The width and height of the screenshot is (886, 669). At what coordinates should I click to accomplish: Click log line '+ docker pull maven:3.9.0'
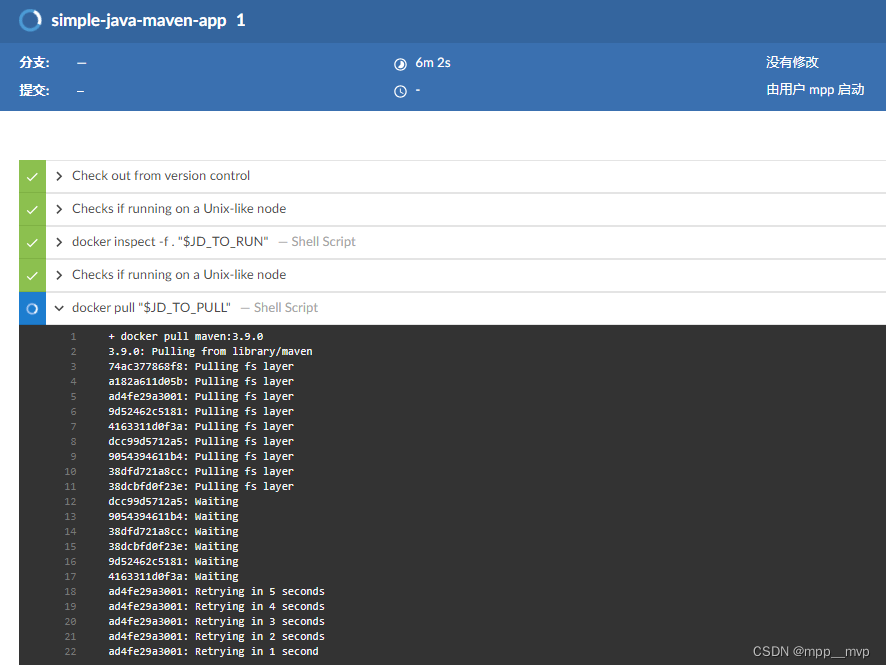click(186, 336)
